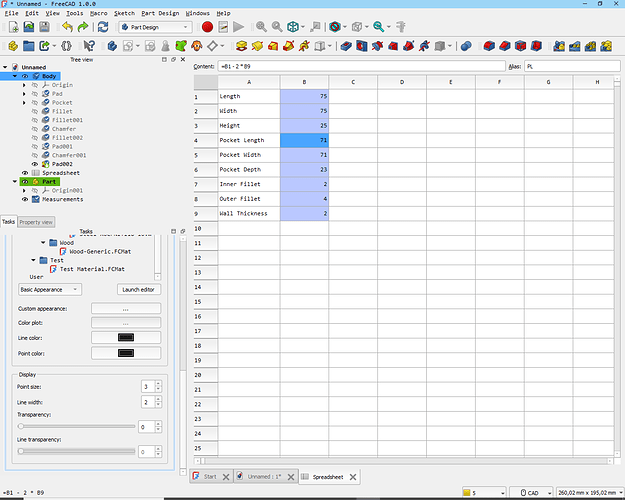Image resolution: width=625 pixels, height=500 pixels.
Task: Click the Thickness tool icon
Action: tap(536, 46)
